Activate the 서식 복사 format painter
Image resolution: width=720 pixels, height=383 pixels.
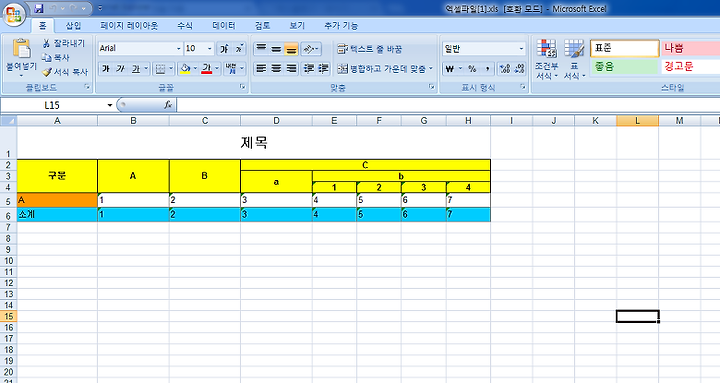tap(65, 72)
